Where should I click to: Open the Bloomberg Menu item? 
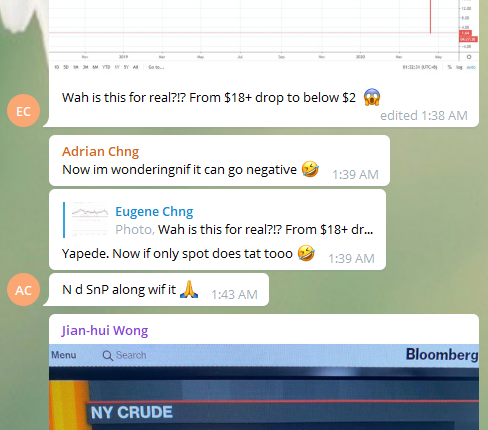coord(64,355)
